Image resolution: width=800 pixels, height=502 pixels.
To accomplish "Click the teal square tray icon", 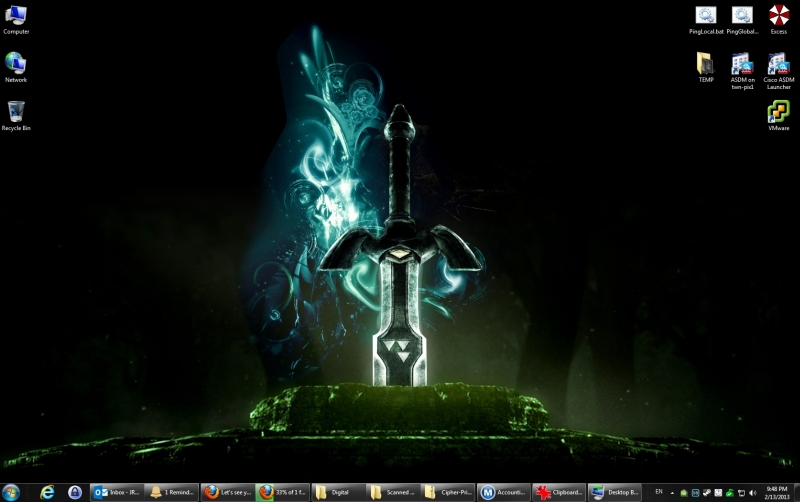I will pos(695,493).
